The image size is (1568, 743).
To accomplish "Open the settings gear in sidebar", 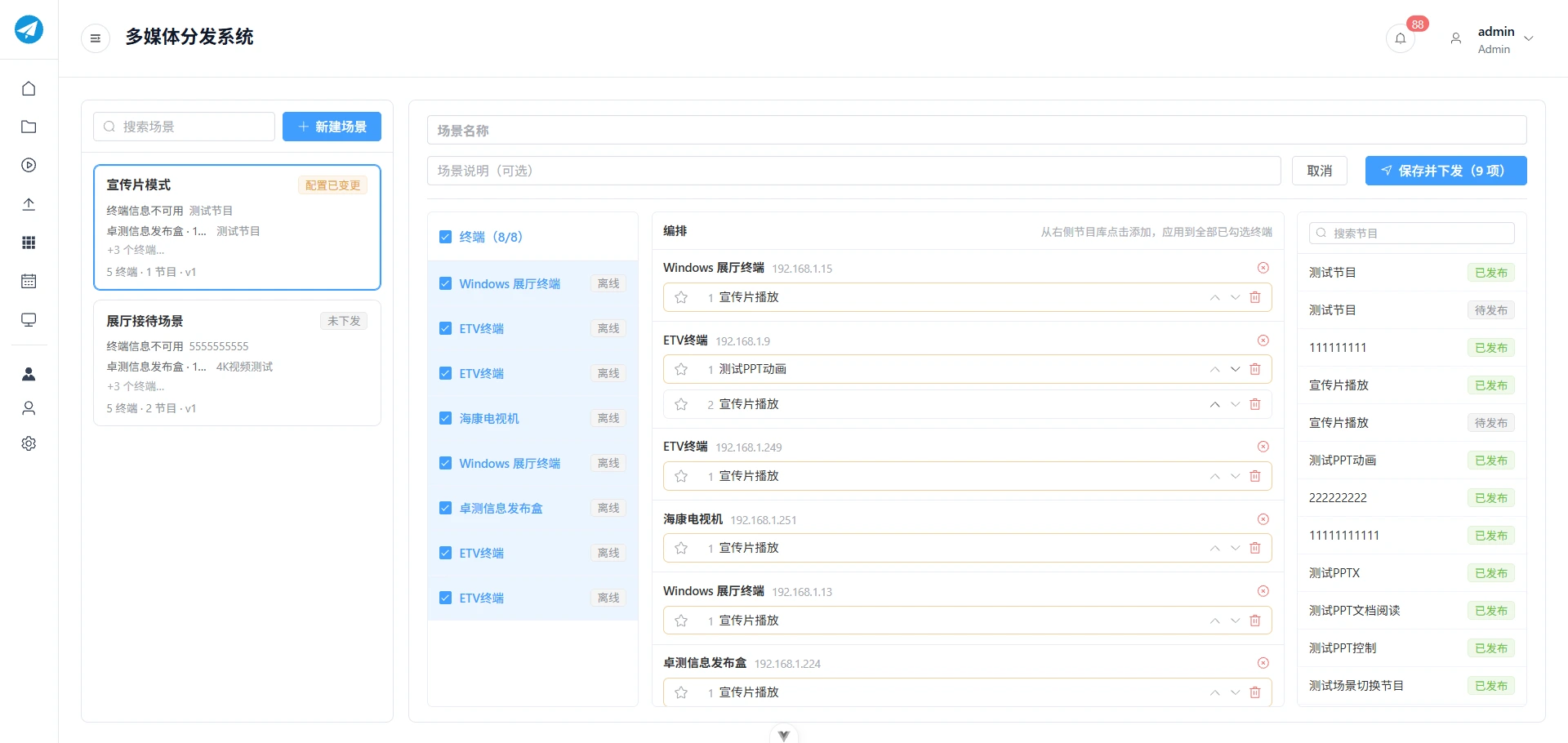I will coord(29,443).
